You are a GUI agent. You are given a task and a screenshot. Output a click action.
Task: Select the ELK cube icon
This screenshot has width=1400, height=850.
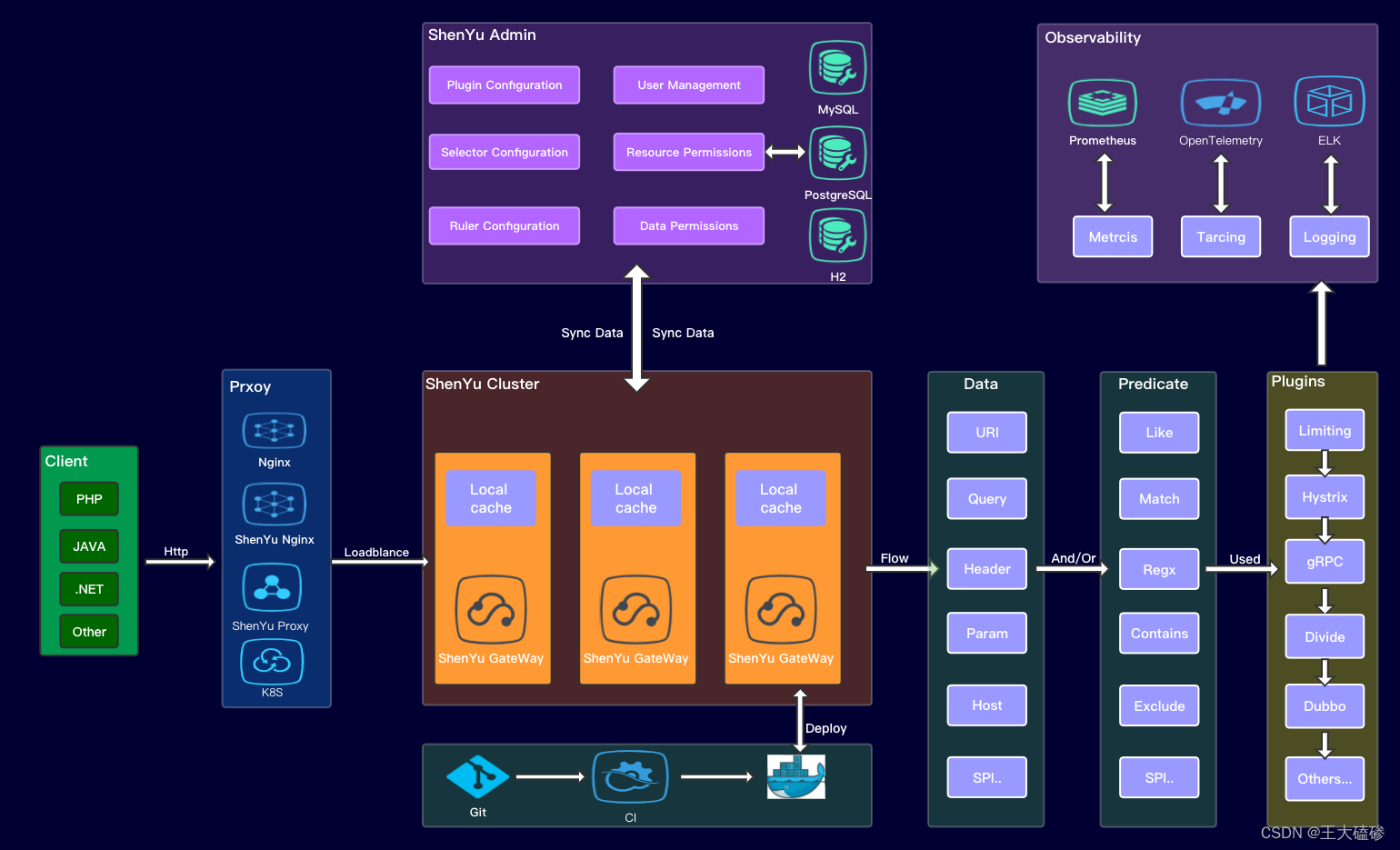pyautogui.click(x=1329, y=100)
